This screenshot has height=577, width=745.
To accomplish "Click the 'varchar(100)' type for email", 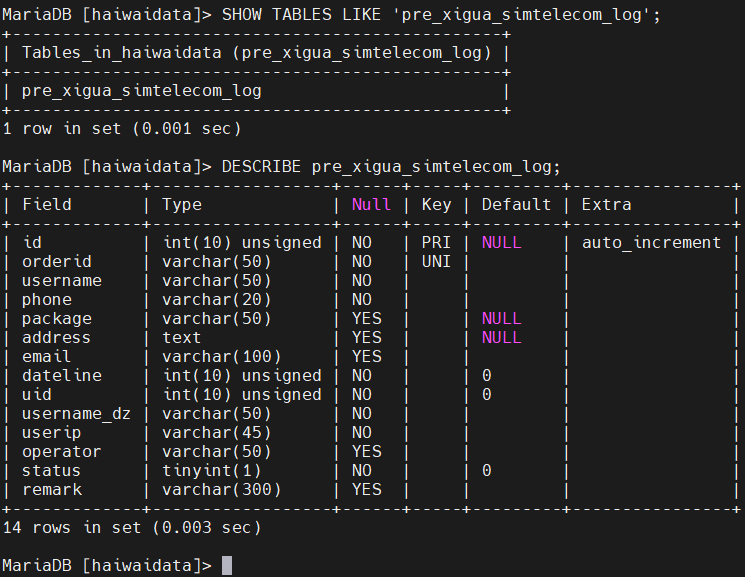I will pyautogui.click(x=221, y=356).
